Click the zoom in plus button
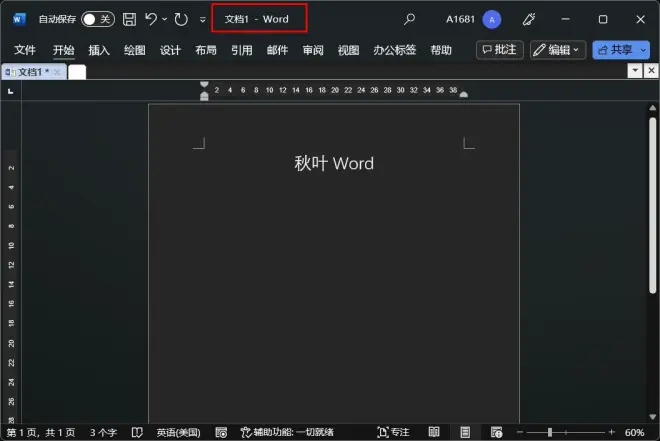Viewport: 660px width, 441px height. pyautogui.click(x=612, y=432)
